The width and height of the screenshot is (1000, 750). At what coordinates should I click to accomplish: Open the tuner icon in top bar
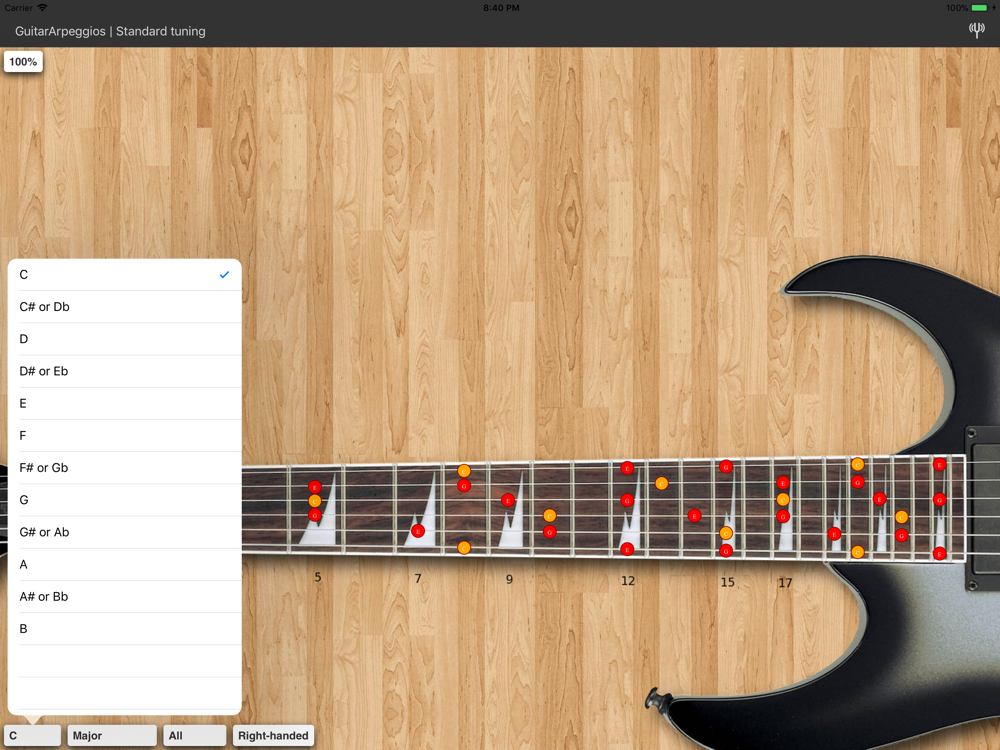pos(976,30)
